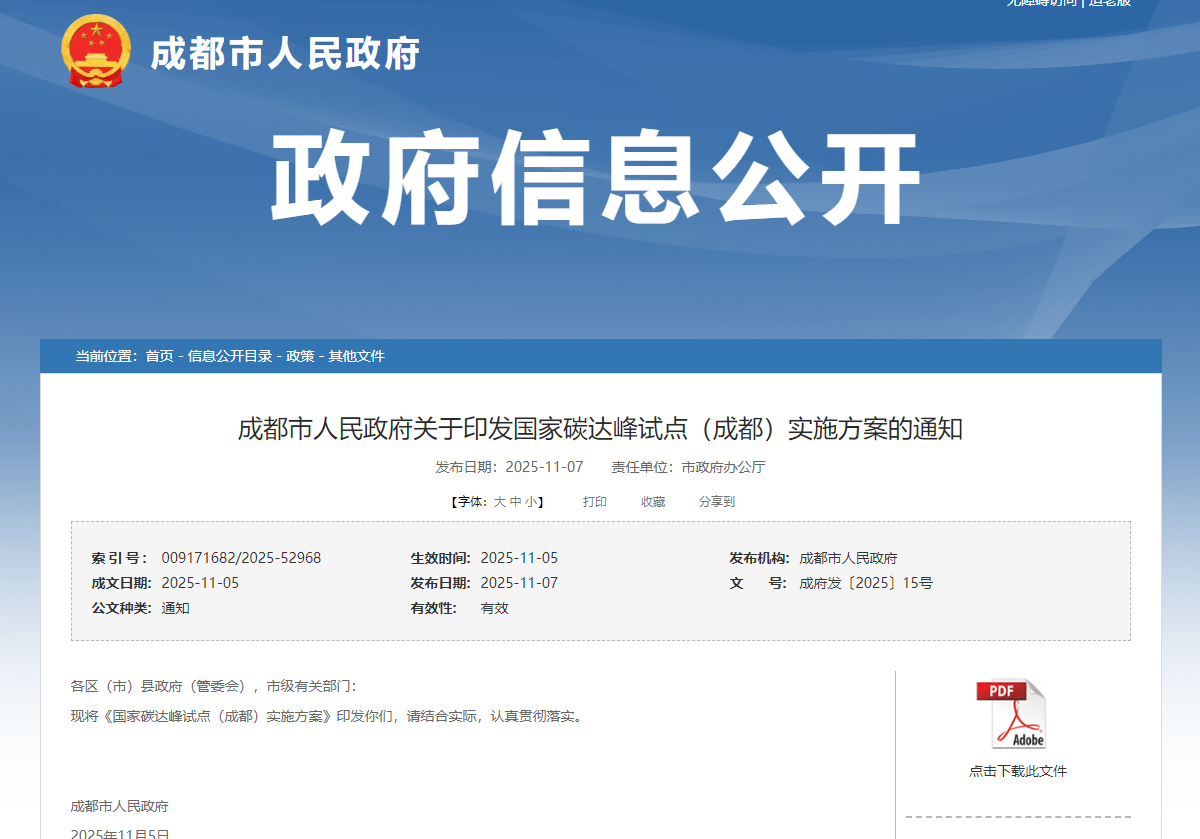Viewport: 1200px width, 839px height.
Task: Navigate to 政策 breadcrumb link
Action: 300,357
